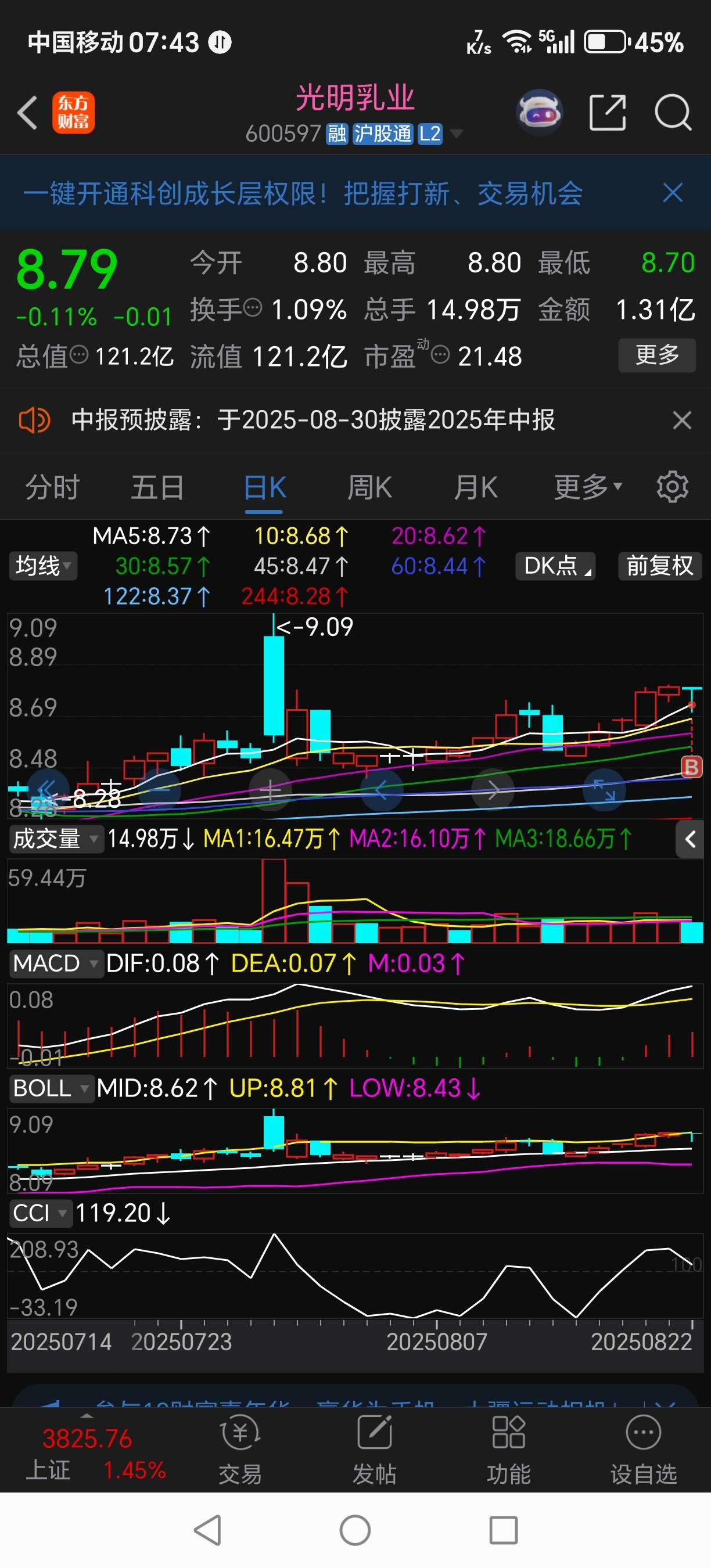
Task: Tap the <-9.09 high price label
Action: (314, 627)
